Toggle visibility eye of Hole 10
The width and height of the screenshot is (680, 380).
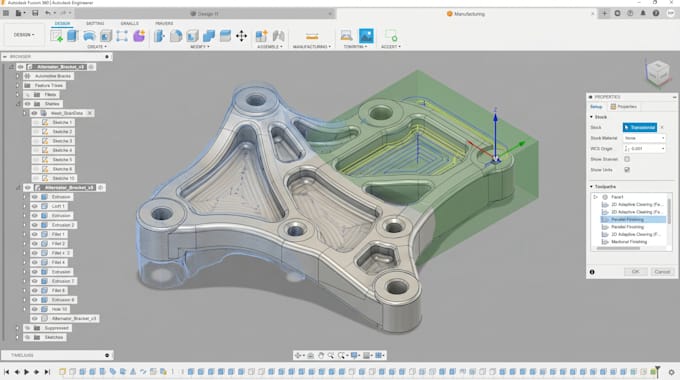35,309
